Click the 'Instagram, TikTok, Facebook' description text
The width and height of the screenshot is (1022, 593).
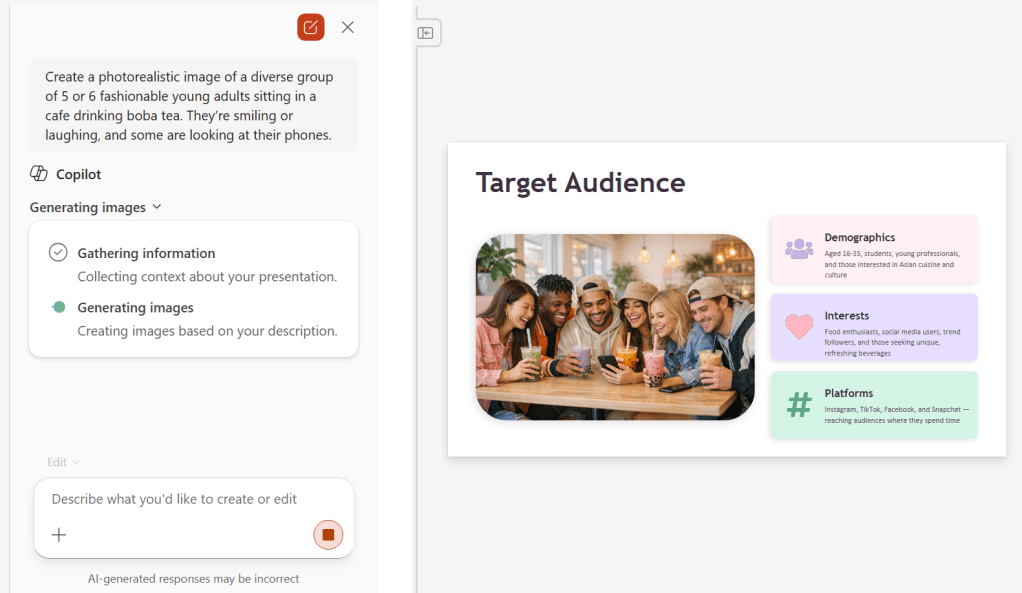click(896, 414)
